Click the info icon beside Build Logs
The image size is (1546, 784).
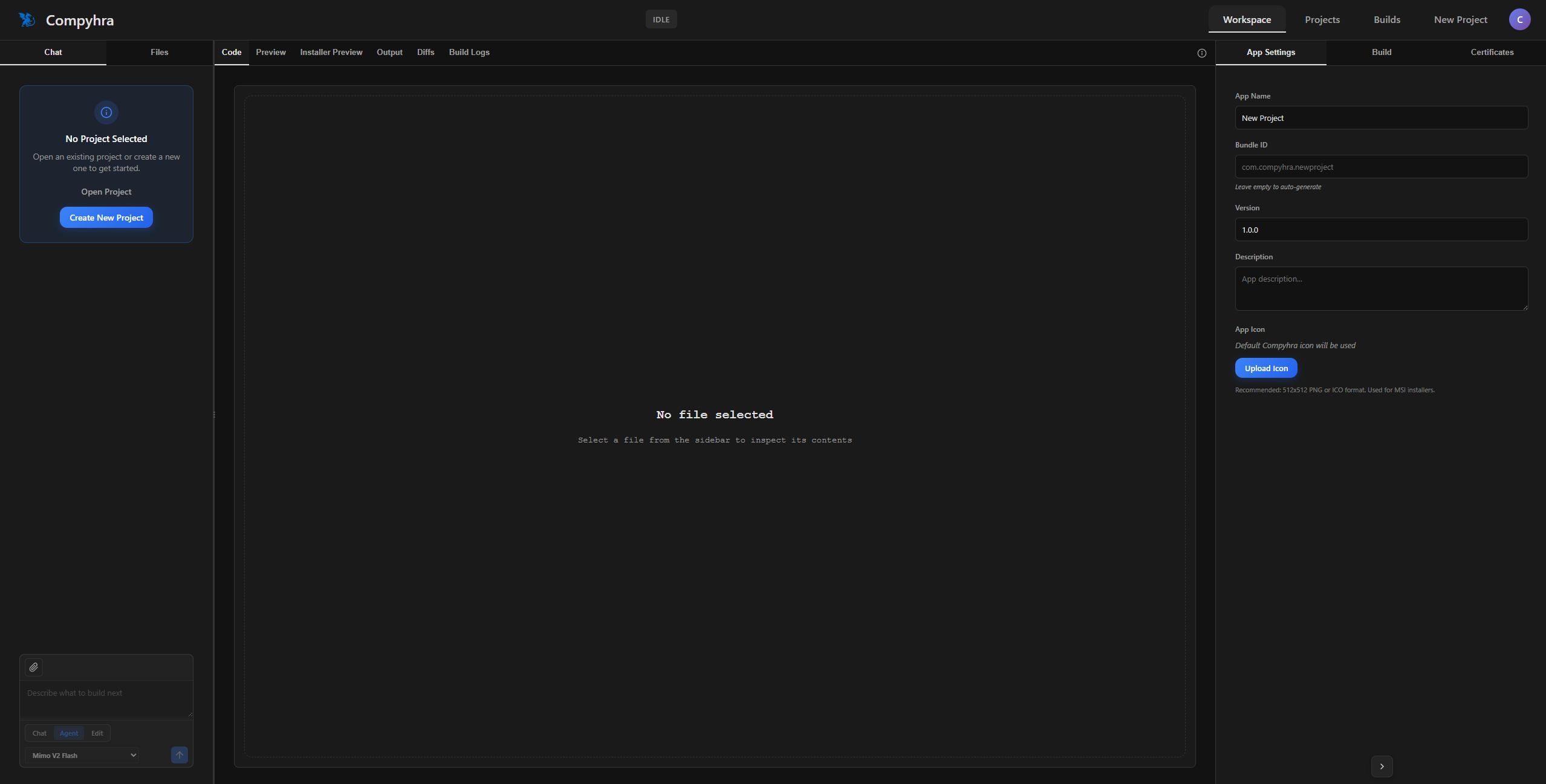[1202, 53]
